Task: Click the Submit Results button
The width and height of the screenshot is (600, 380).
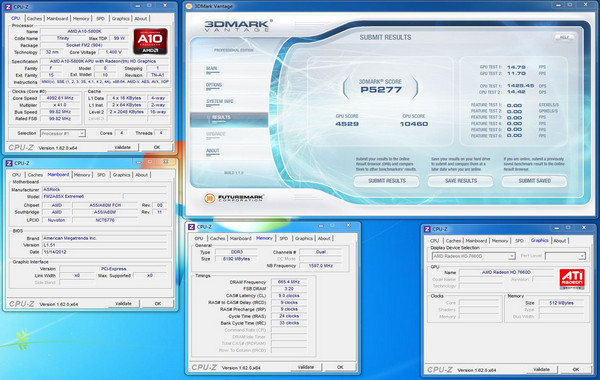Action: coord(386,181)
